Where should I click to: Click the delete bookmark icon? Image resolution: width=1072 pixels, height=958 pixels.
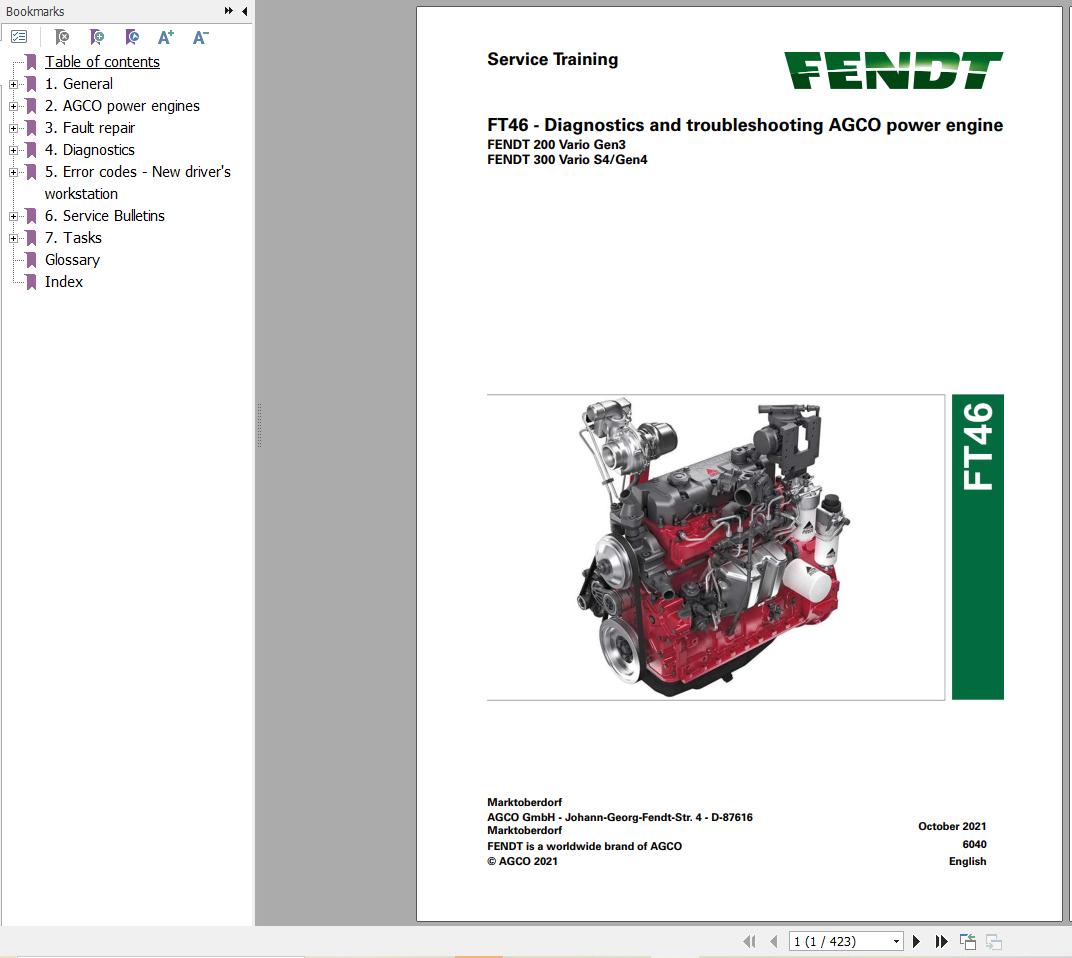pyautogui.click(x=61, y=37)
